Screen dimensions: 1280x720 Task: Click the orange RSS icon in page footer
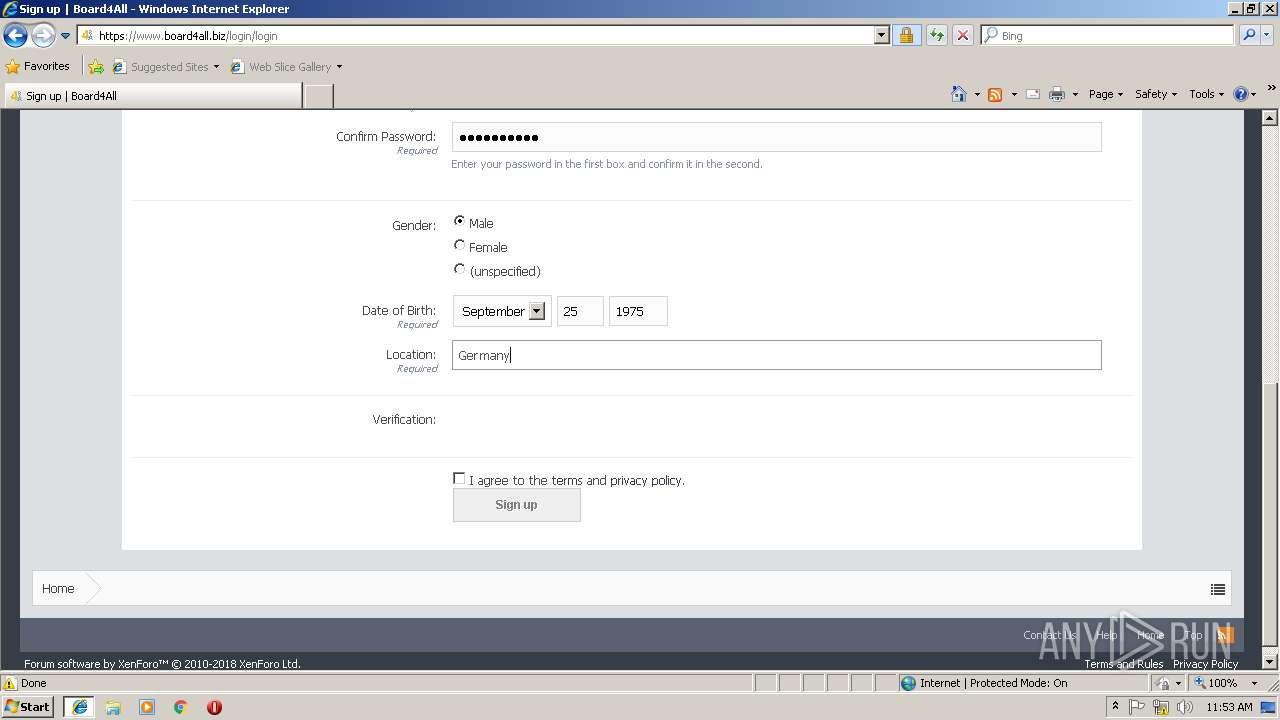(1225, 635)
